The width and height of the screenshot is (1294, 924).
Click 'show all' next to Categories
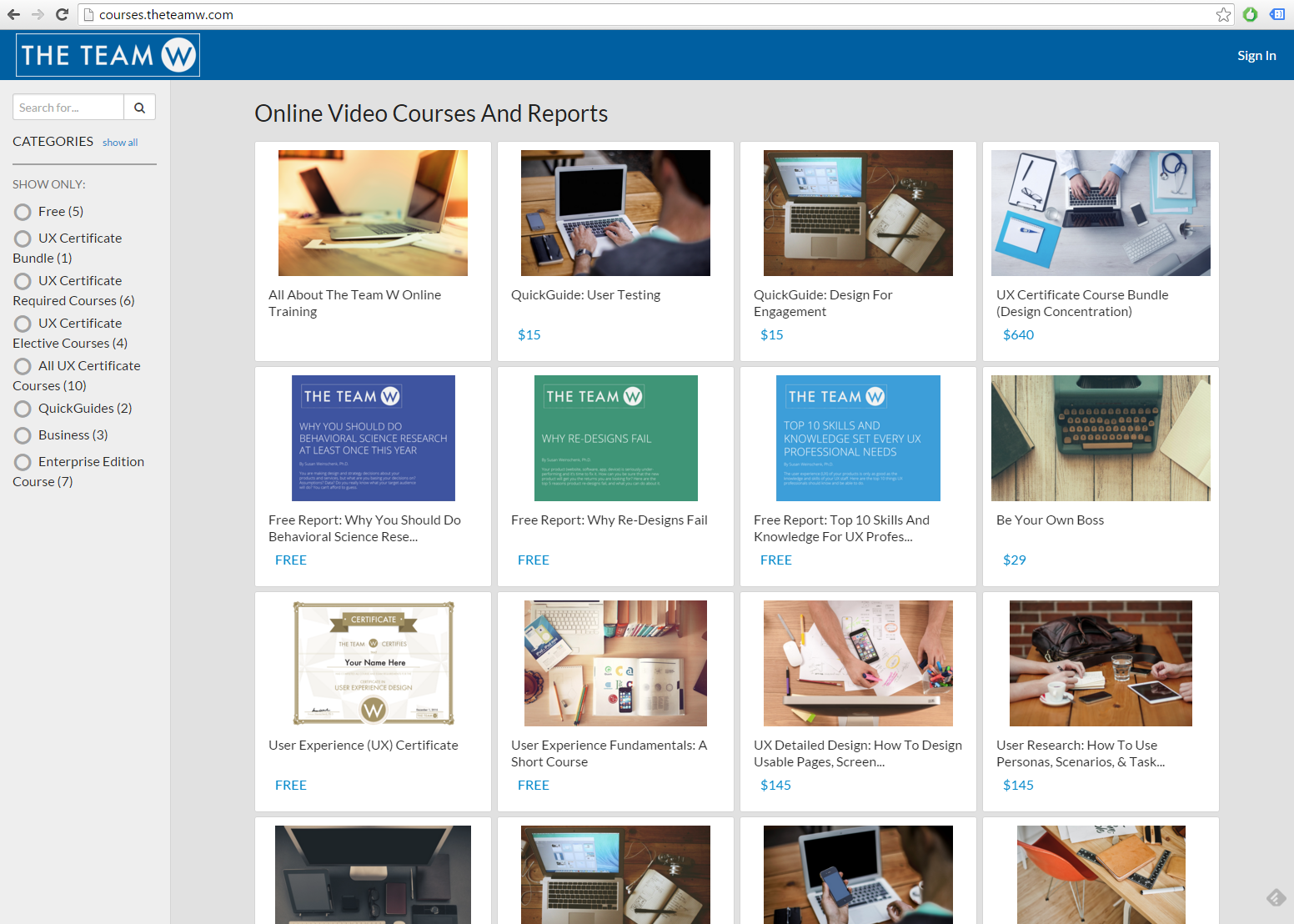coord(120,143)
